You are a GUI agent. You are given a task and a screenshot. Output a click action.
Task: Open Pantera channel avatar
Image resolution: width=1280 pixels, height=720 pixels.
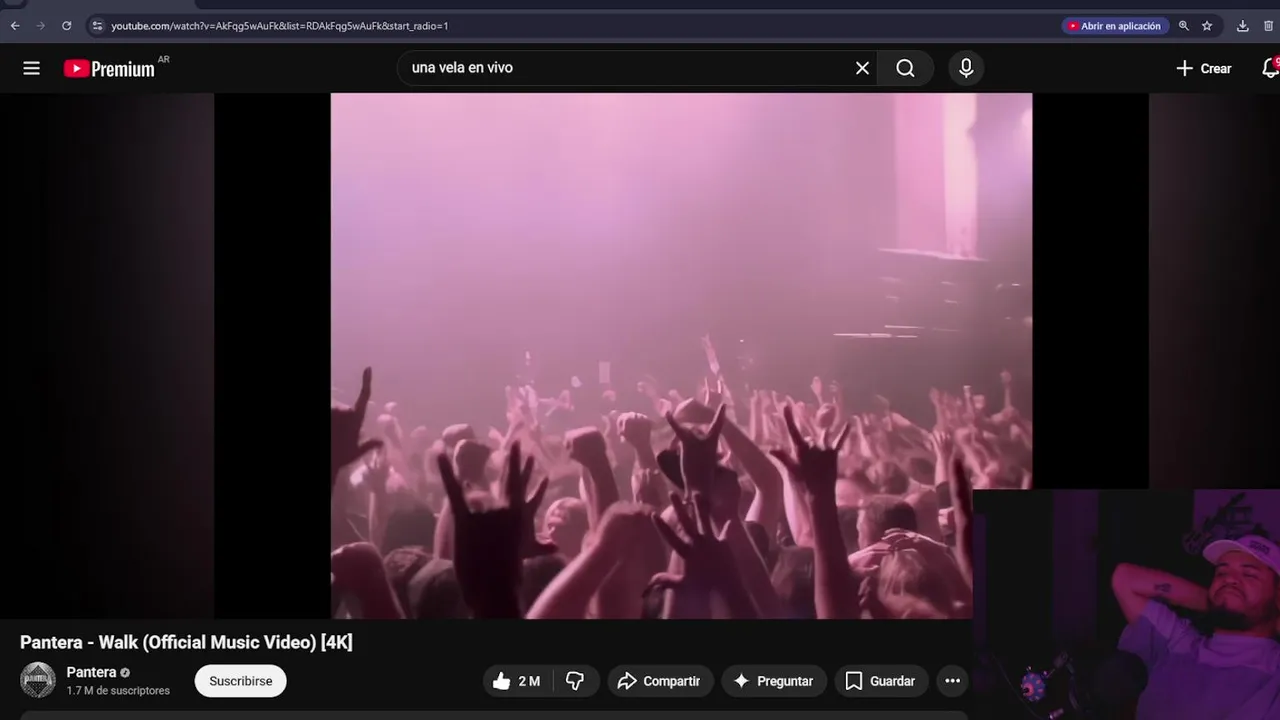click(x=38, y=680)
